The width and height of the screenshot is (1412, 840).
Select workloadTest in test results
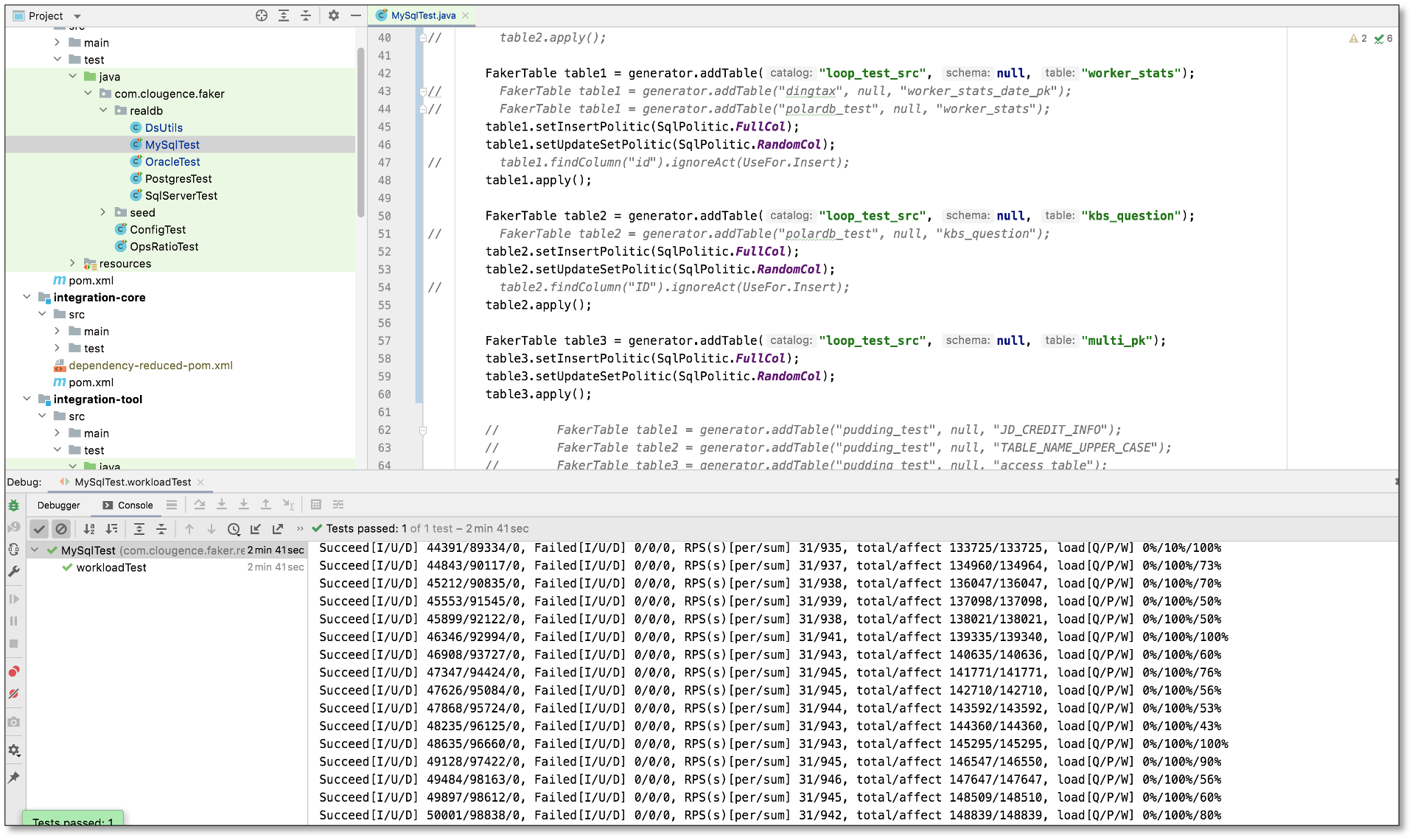(x=111, y=567)
